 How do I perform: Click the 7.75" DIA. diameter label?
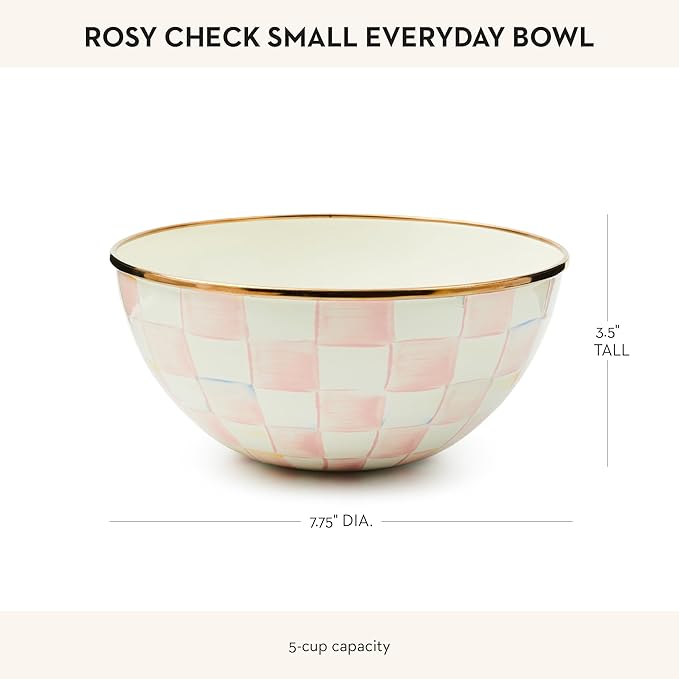coord(341,521)
